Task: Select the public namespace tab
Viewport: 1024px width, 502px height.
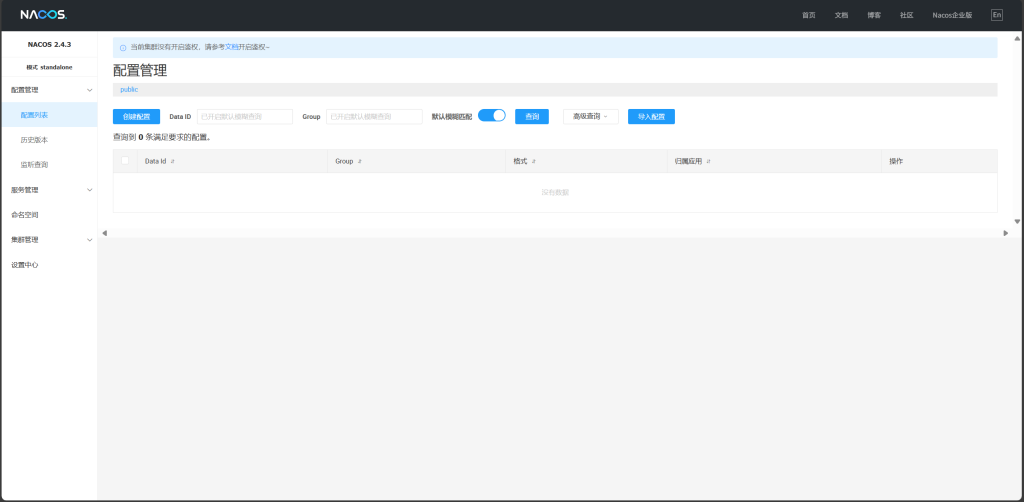Action: click(129, 90)
